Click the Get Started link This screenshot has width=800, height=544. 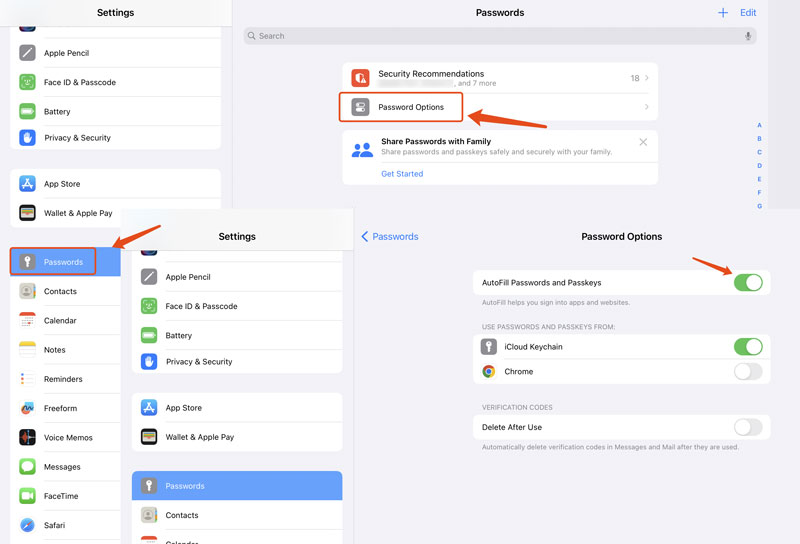coord(402,174)
